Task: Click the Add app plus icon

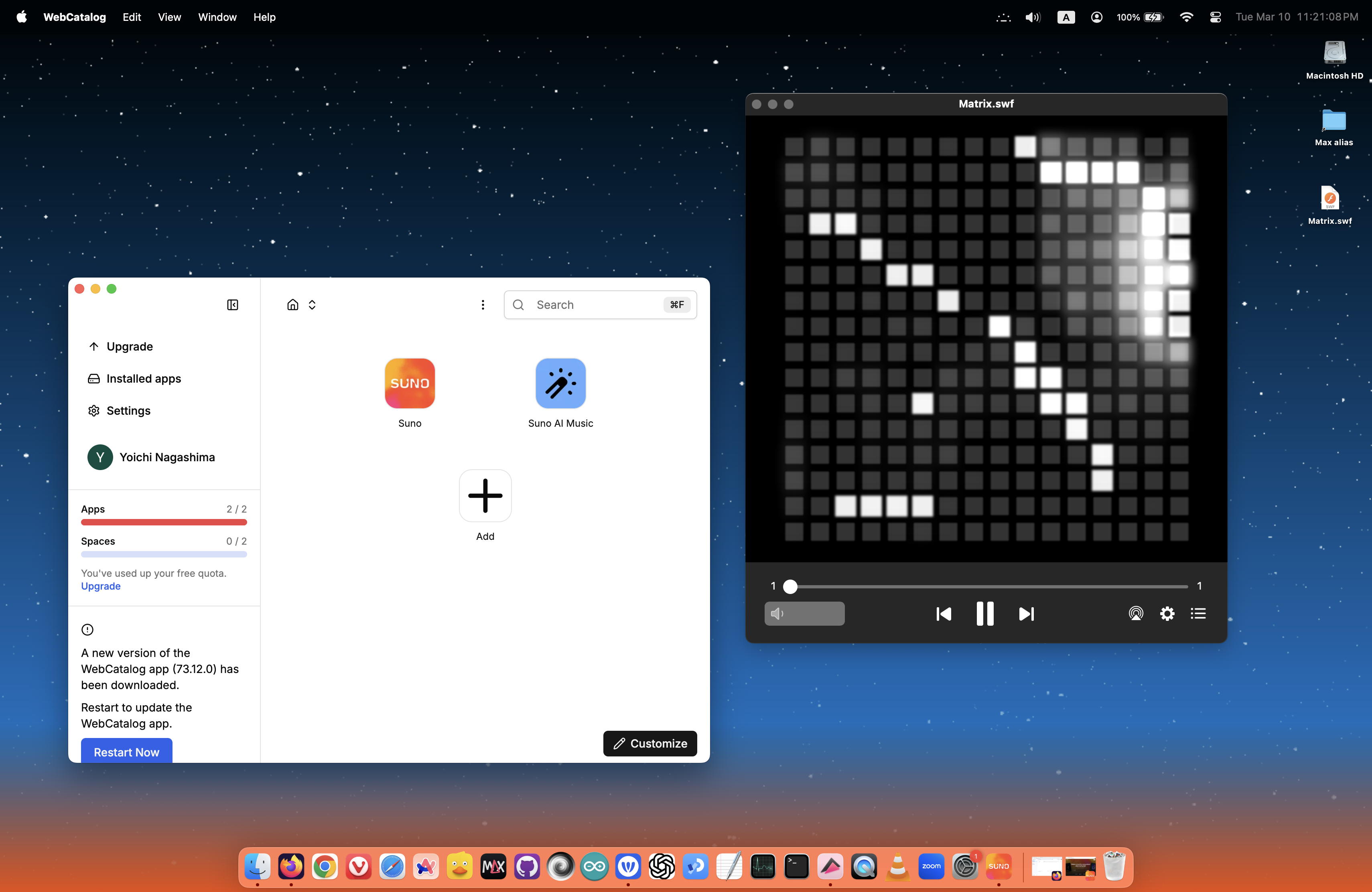Action: tap(485, 495)
